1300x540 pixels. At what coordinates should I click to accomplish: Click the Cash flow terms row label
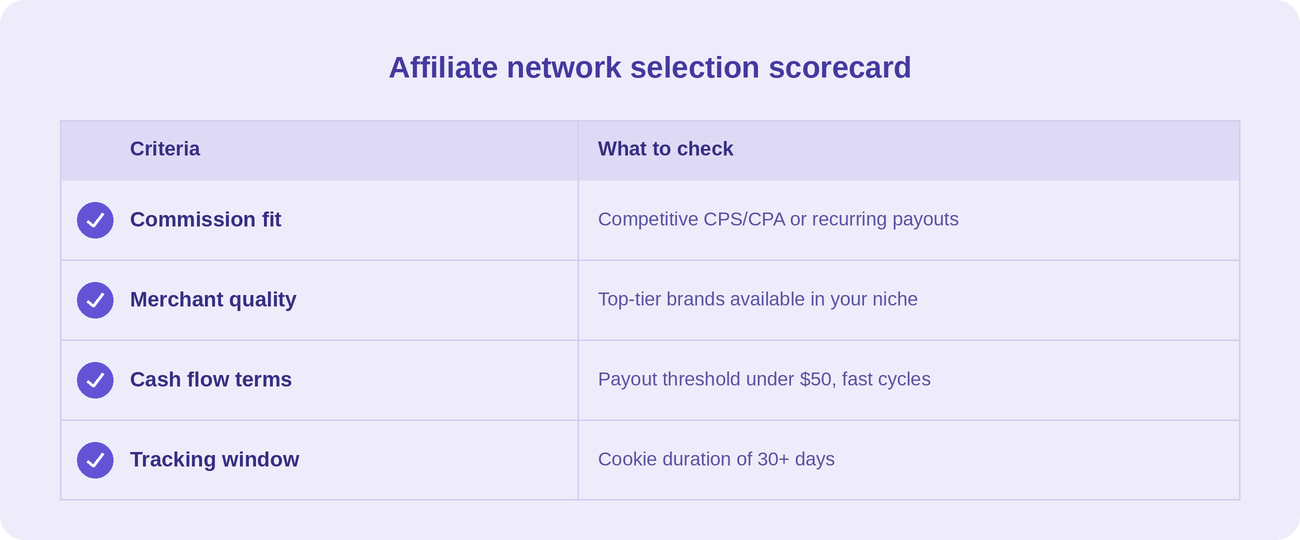[x=211, y=379]
